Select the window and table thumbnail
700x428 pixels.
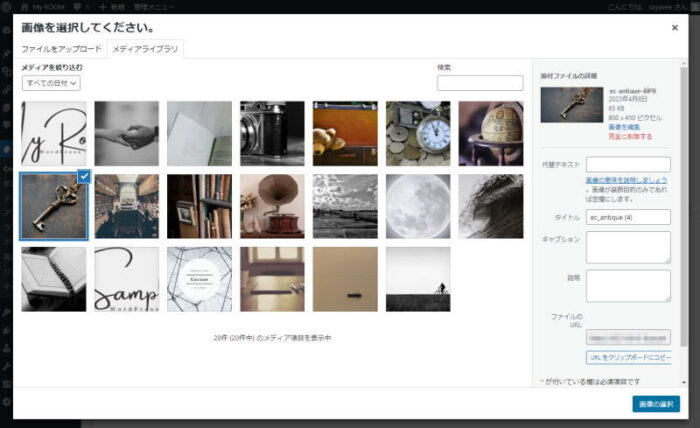click(x=272, y=279)
